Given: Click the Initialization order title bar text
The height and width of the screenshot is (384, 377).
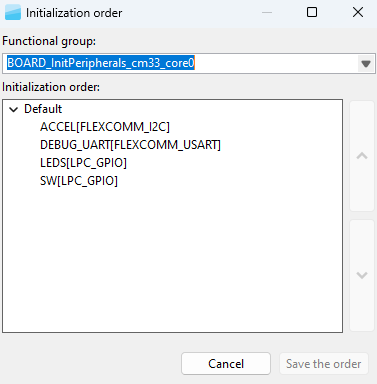Looking at the screenshot, I should 74,13.
